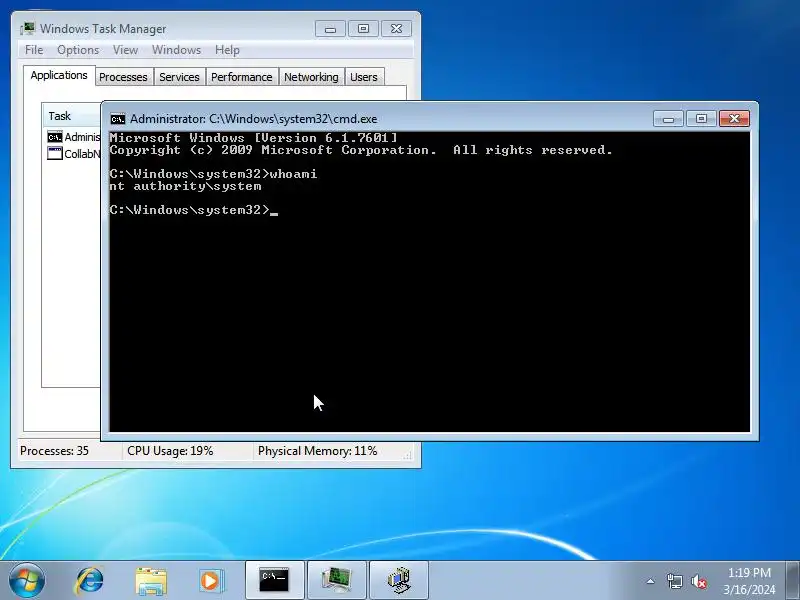Close the Windows Task Manager window
This screenshot has height=600, width=800.
click(396, 29)
